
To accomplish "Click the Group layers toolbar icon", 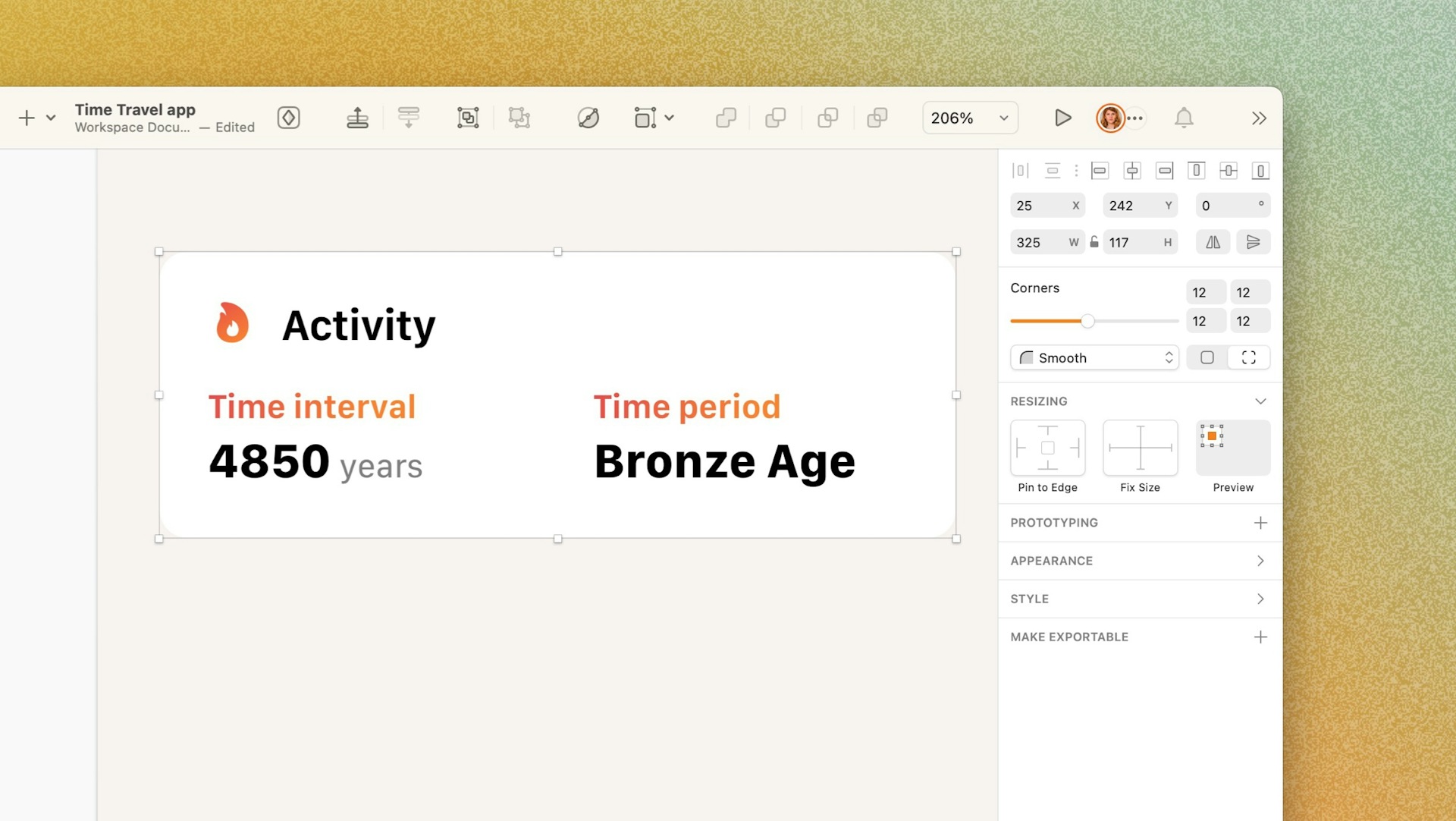I will click(468, 118).
